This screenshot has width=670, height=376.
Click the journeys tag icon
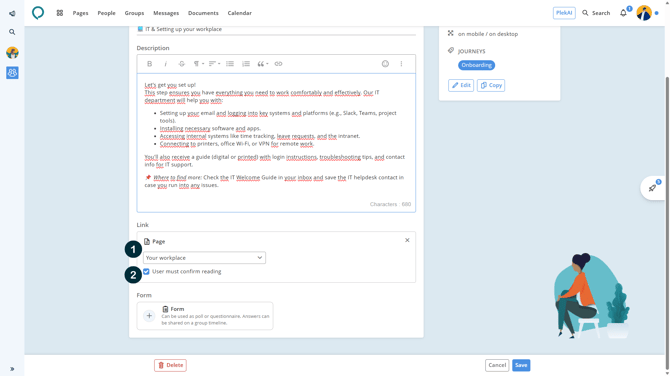point(451,50)
